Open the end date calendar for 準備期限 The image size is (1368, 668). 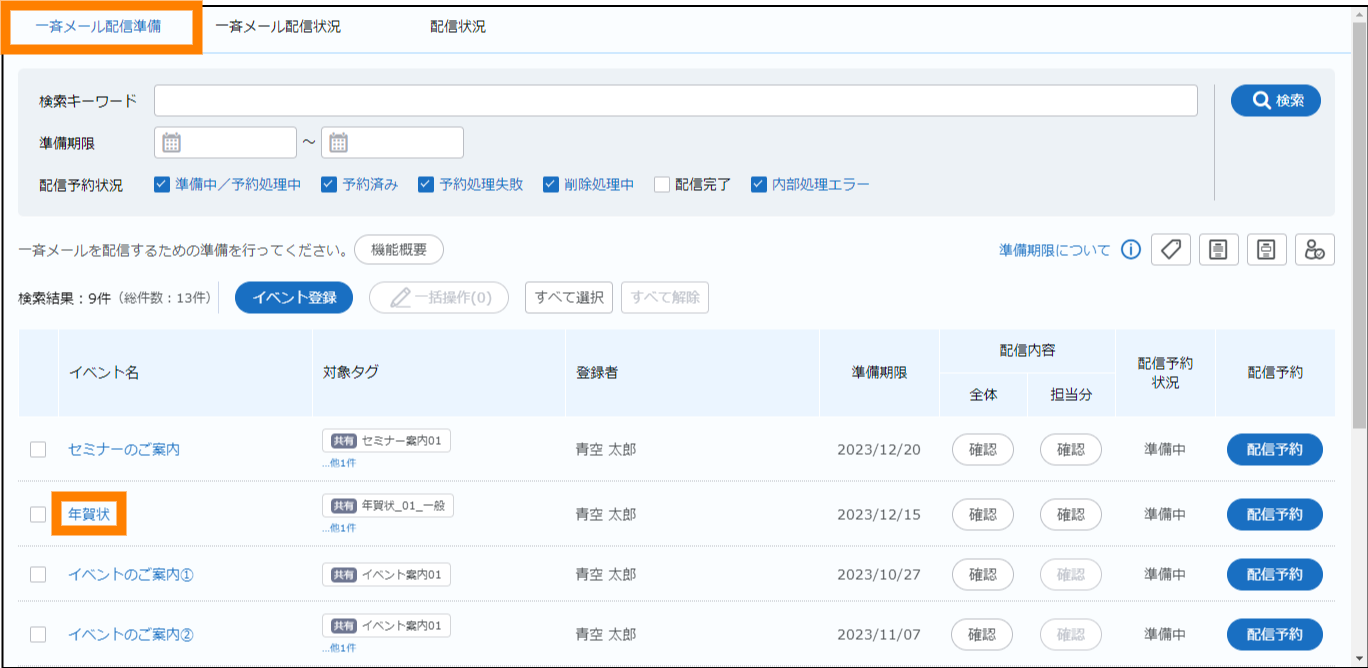click(x=339, y=143)
